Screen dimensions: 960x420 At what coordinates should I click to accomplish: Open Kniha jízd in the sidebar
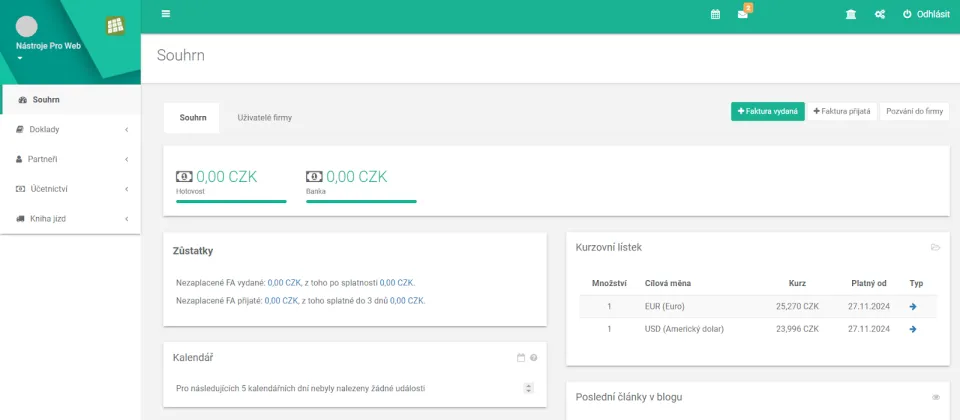coord(70,219)
